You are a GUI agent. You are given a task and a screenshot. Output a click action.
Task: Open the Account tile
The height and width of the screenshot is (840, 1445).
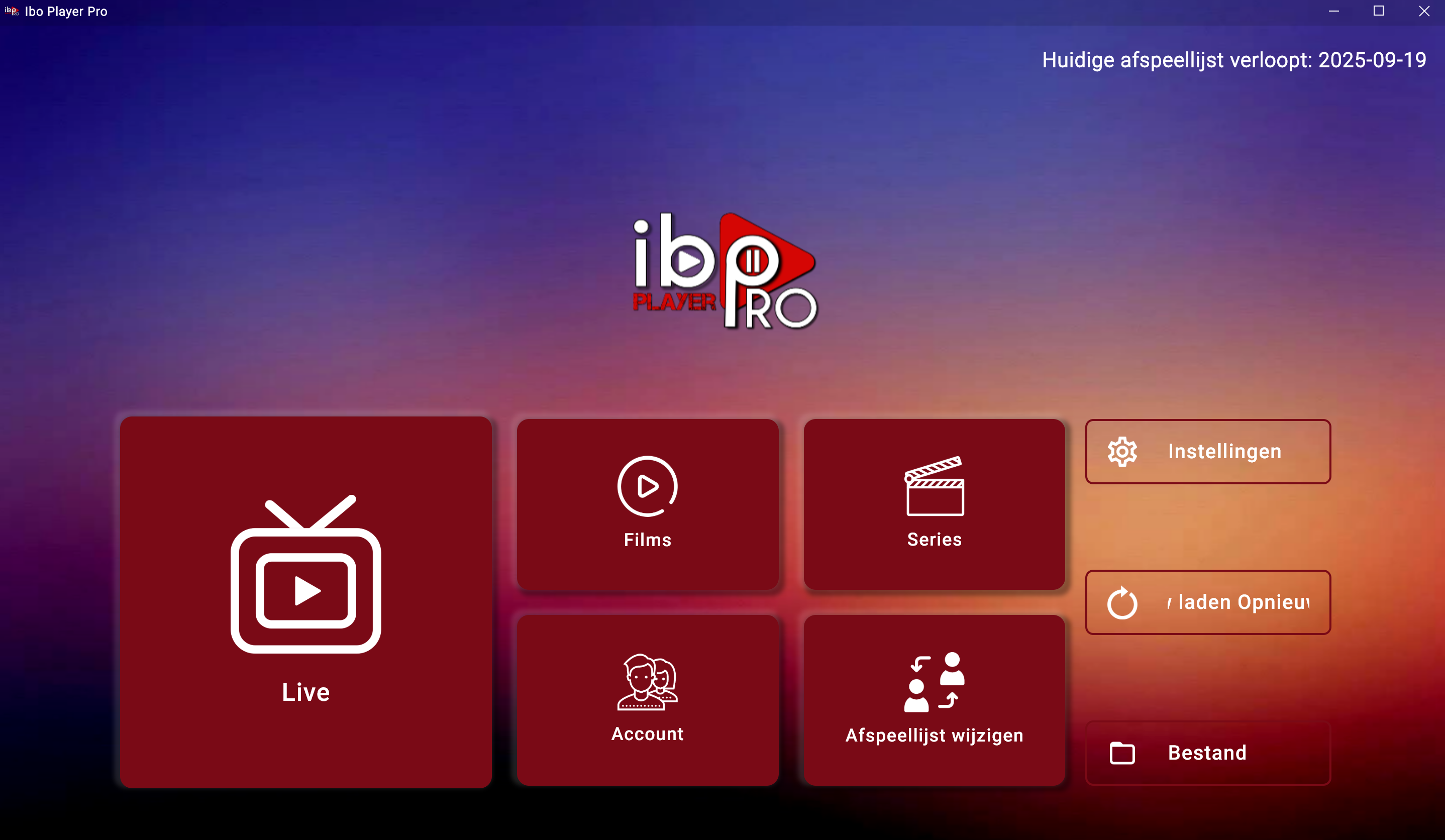point(647,700)
